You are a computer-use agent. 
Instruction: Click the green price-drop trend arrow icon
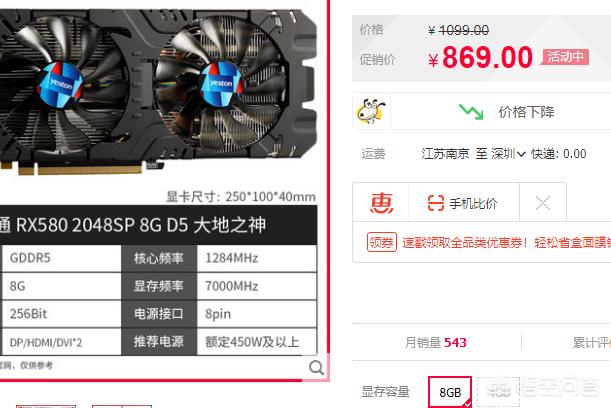[x=471, y=112]
